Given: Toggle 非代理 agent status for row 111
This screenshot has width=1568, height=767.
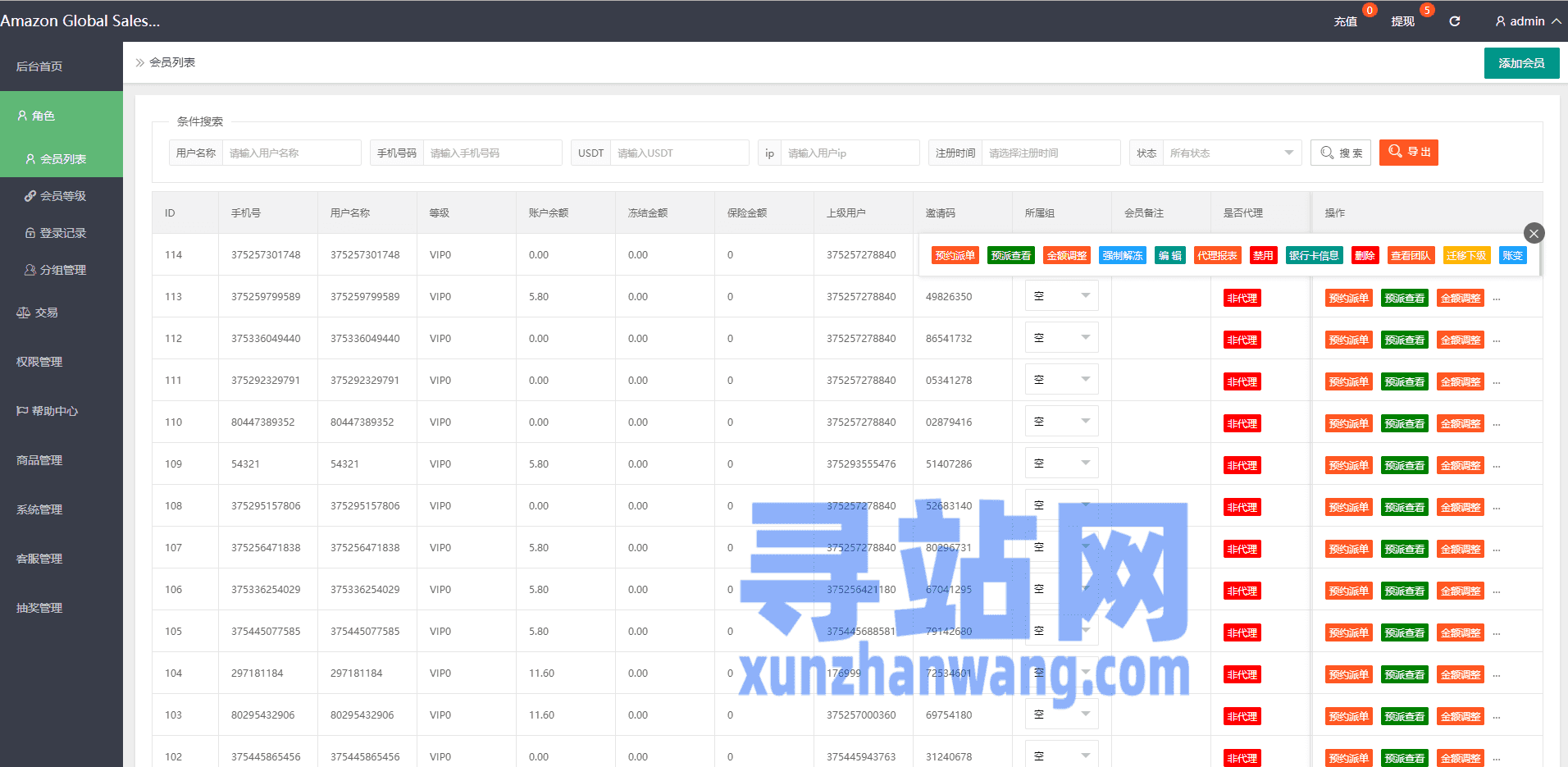Looking at the screenshot, I should [1242, 382].
